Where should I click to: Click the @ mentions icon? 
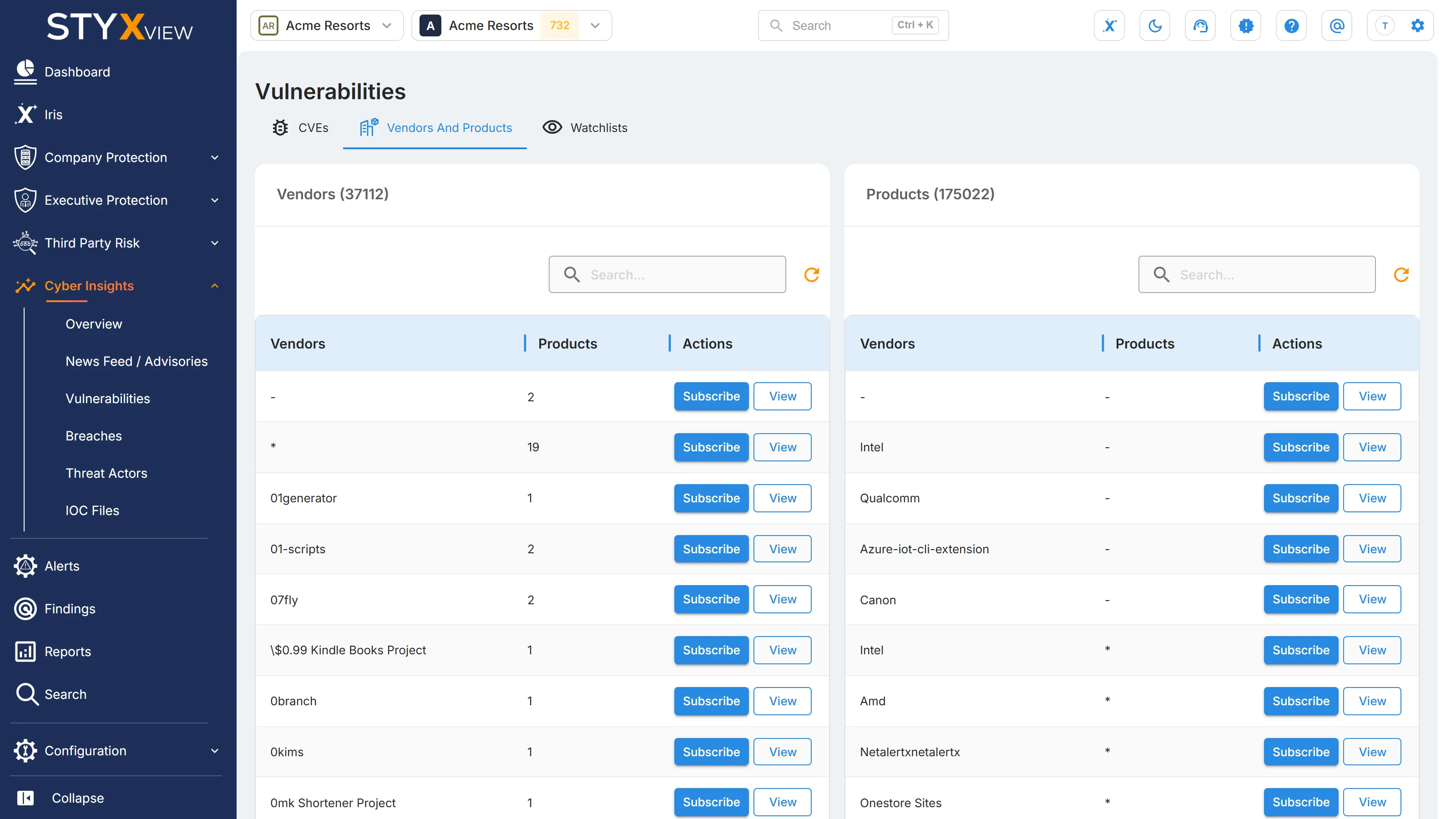[x=1337, y=25]
